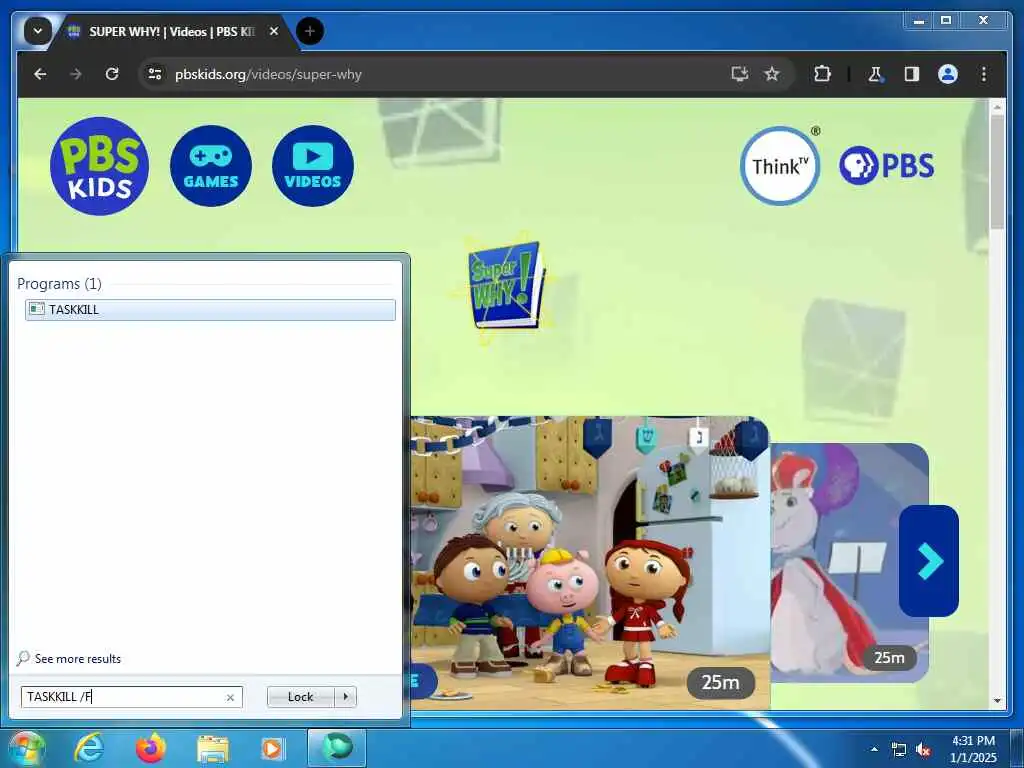Close the SUPER WHY! tab
Screen dimensions: 1024x768
tap(274, 31)
